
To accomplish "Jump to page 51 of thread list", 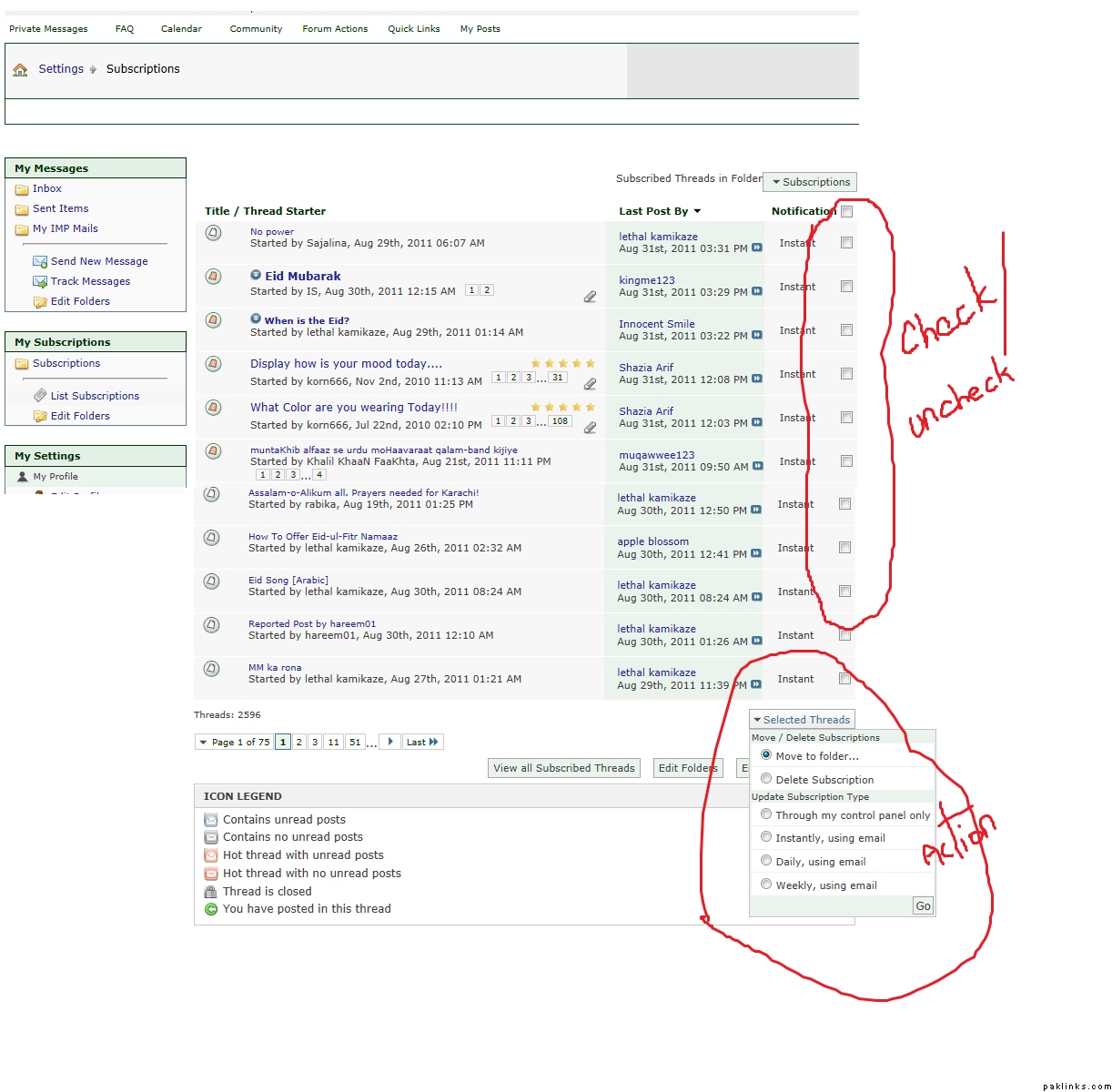I will (355, 743).
